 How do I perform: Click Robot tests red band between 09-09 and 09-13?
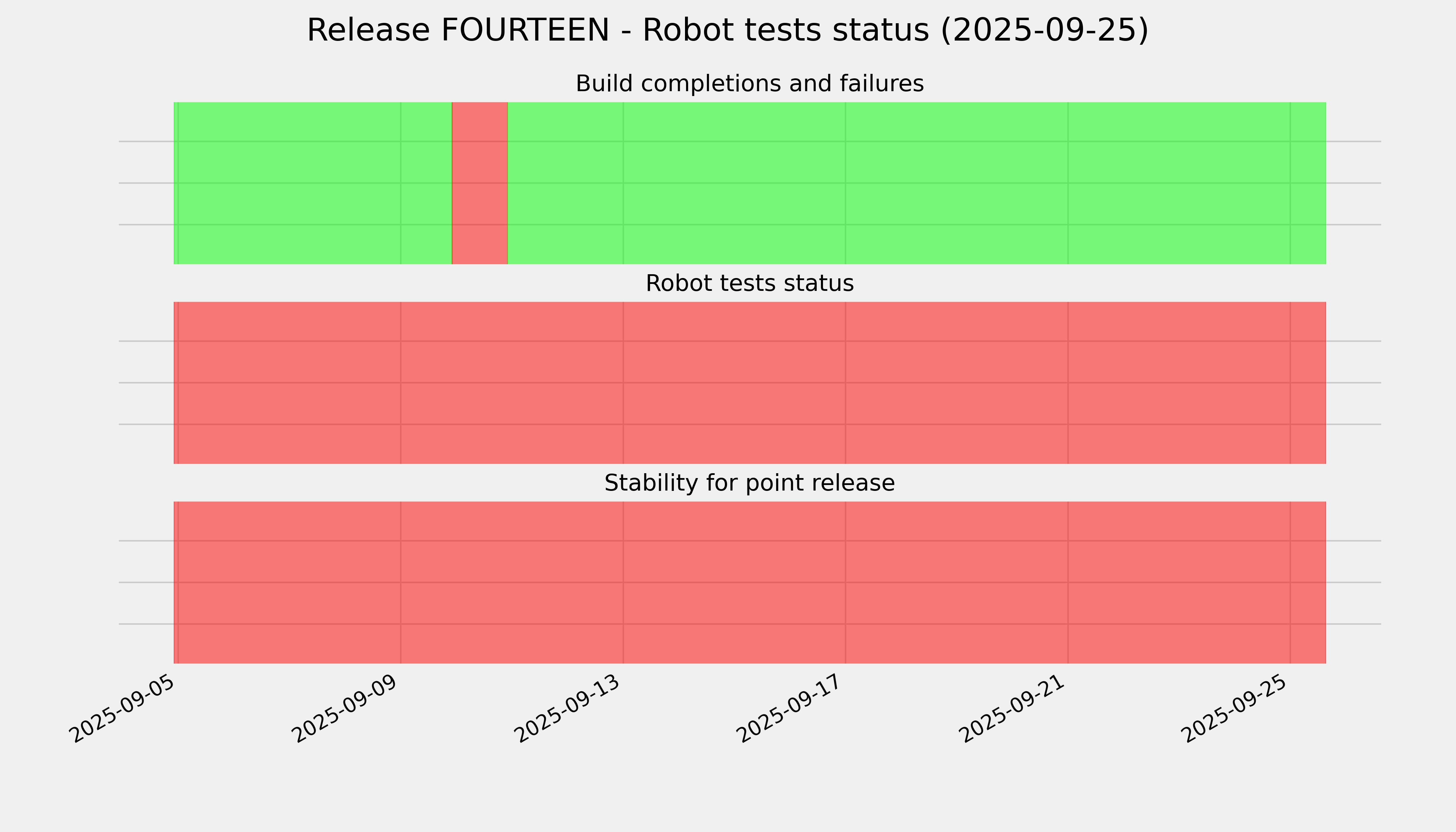coord(512,383)
